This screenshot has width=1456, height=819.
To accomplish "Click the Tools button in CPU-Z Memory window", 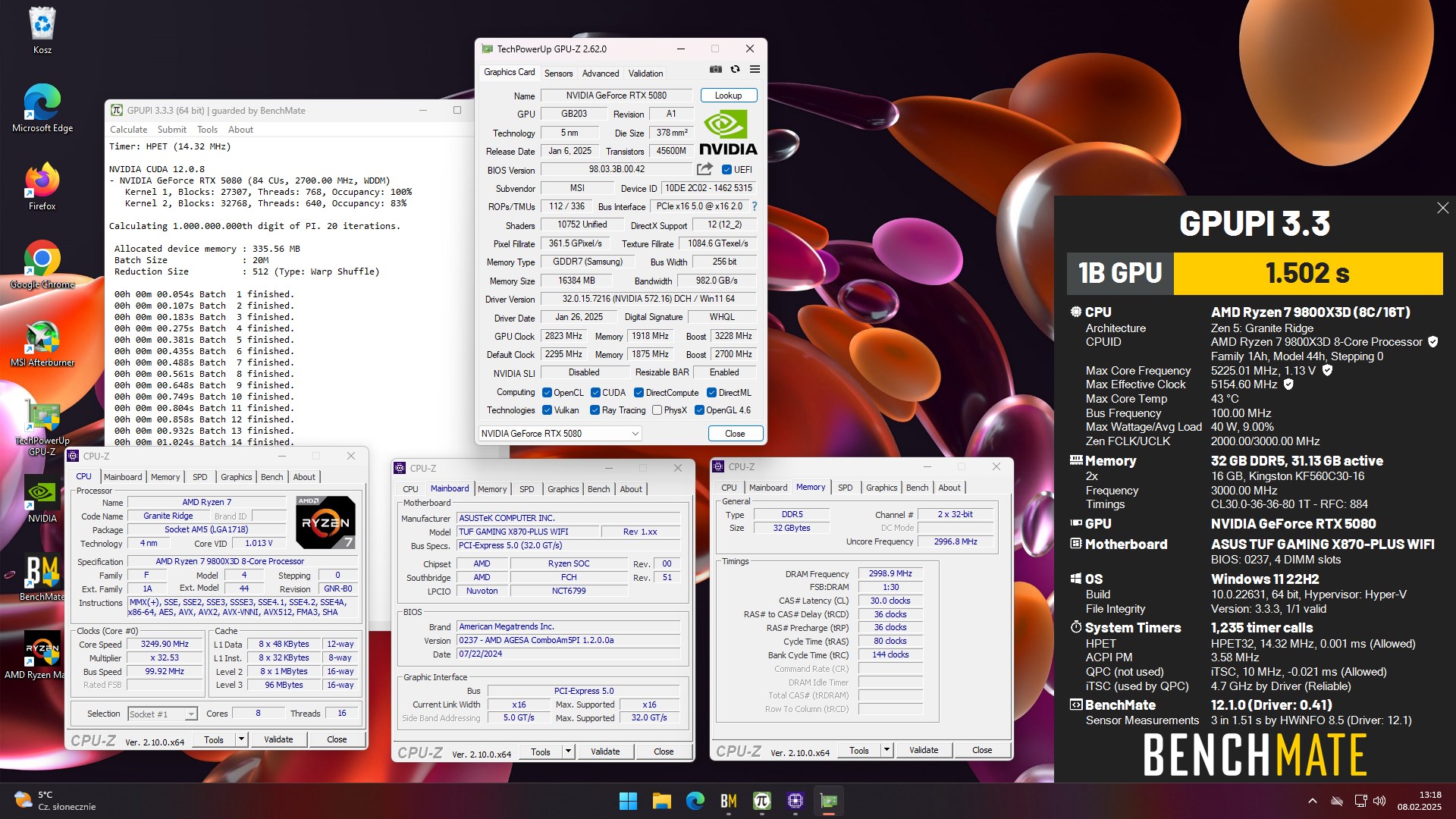I will pos(859,750).
